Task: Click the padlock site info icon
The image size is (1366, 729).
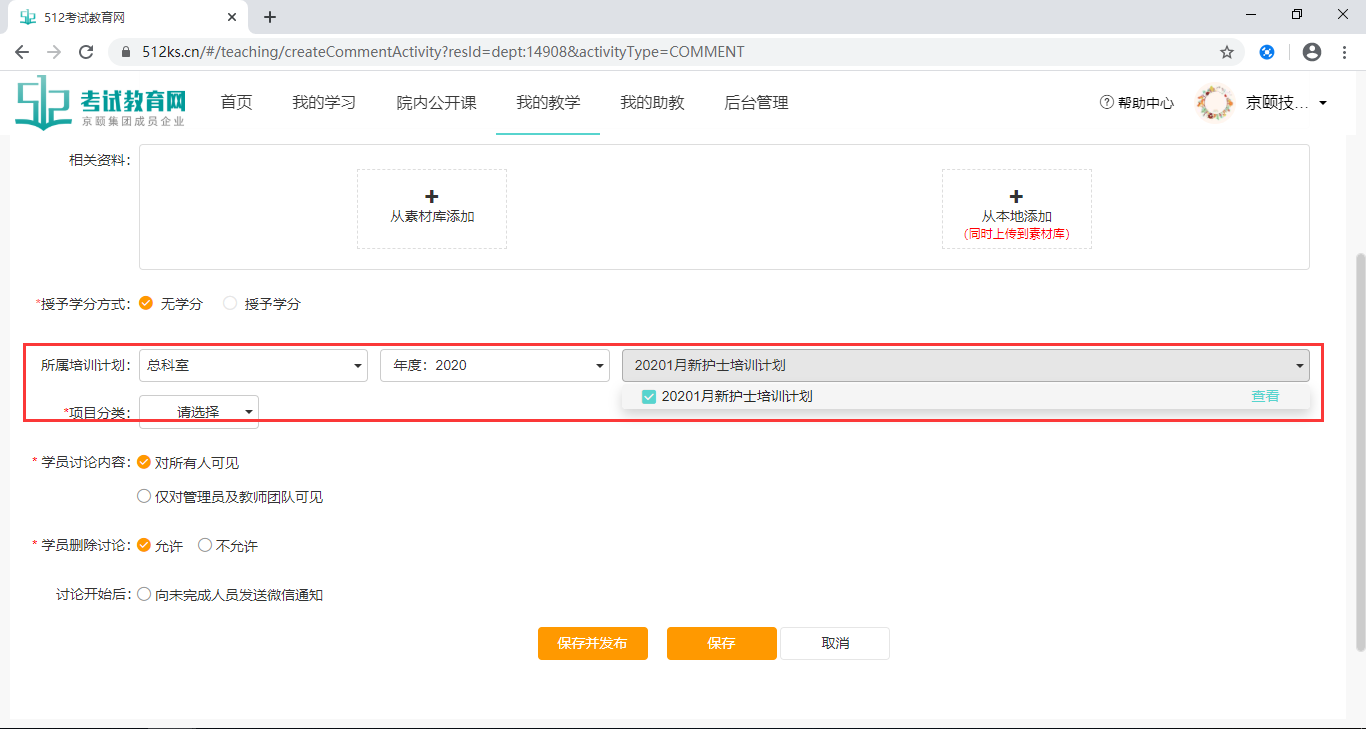Action: point(127,52)
